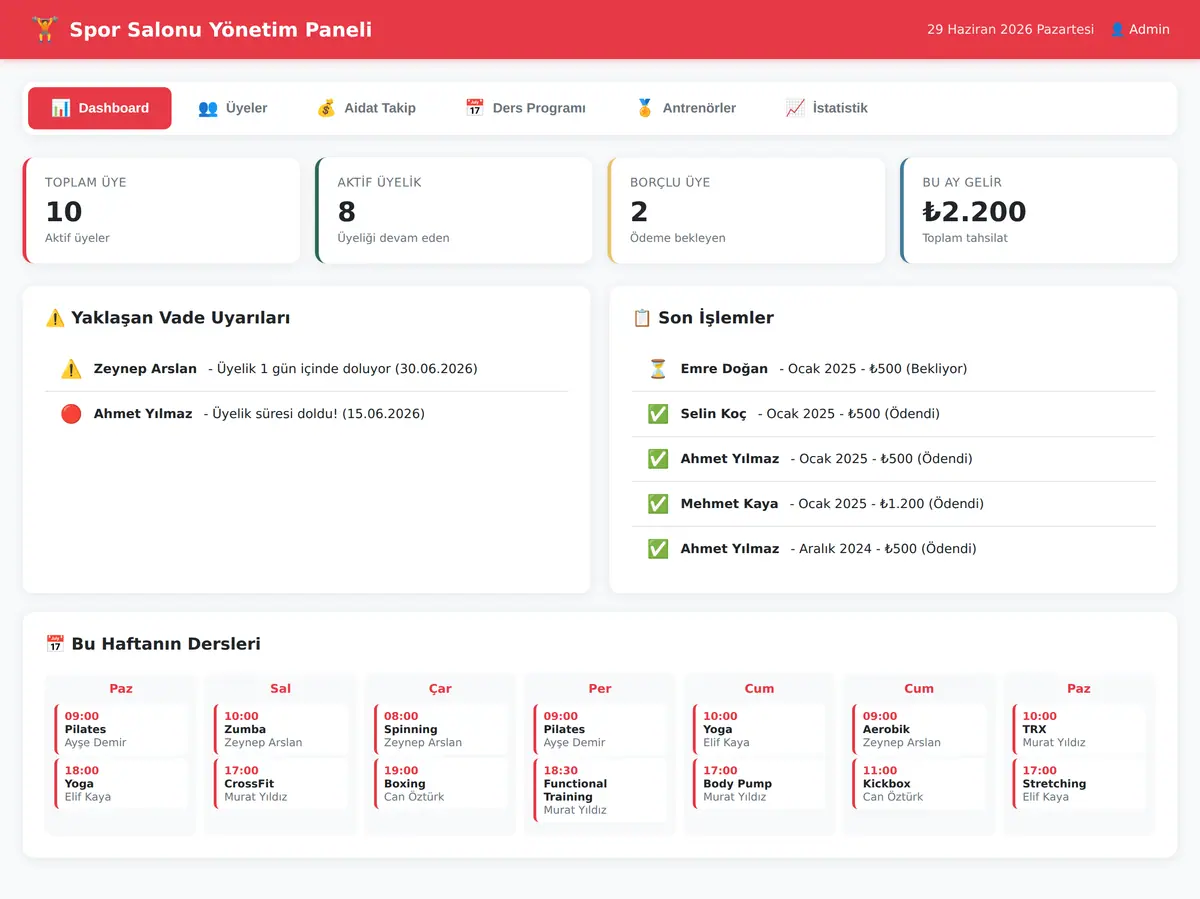Click "Üyelik süresi doldu! (15.06.2026)" text
Viewport: 1200px width, 899px height.
[314, 414]
